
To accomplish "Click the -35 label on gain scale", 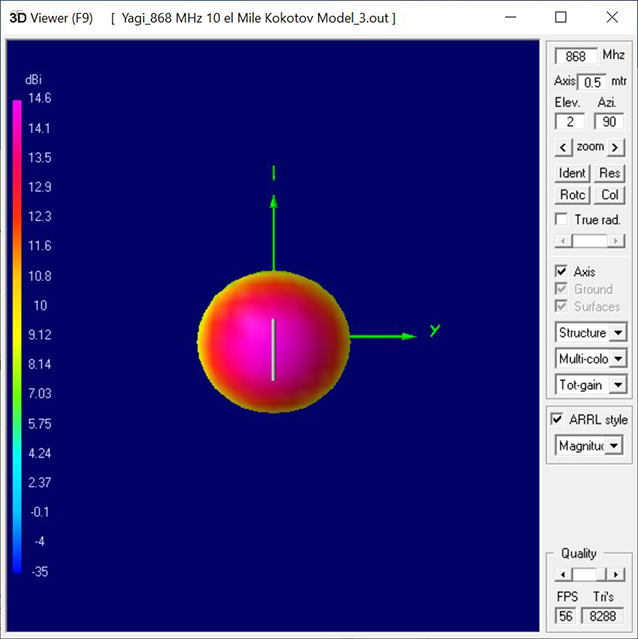I will tap(40, 571).
